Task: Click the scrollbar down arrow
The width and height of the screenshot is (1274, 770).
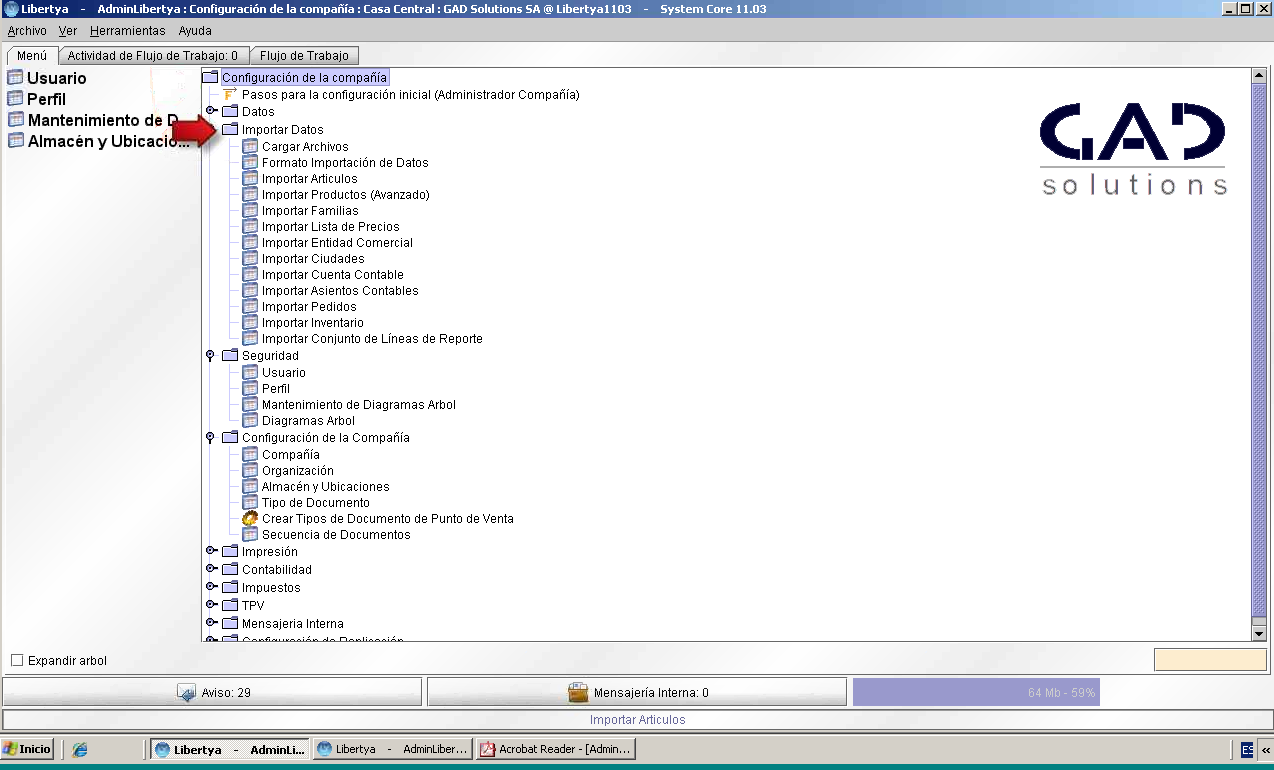Action: [x=1259, y=633]
